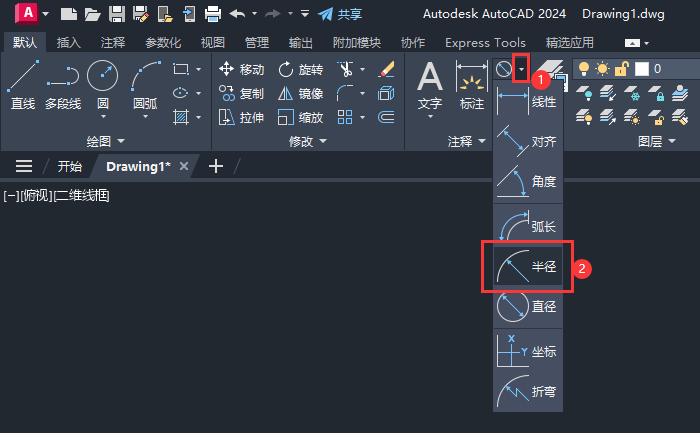Activate the Mirror (镜像) command

[300, 93]
